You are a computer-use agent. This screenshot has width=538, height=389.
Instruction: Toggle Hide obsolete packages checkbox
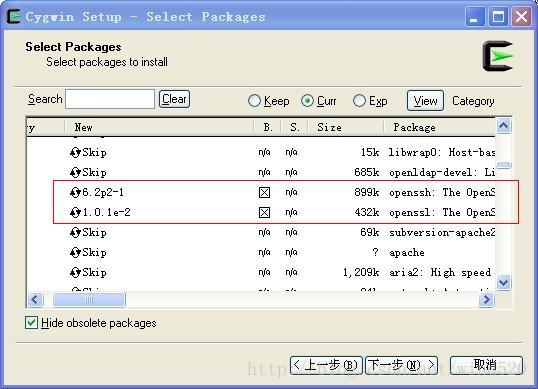31,323
